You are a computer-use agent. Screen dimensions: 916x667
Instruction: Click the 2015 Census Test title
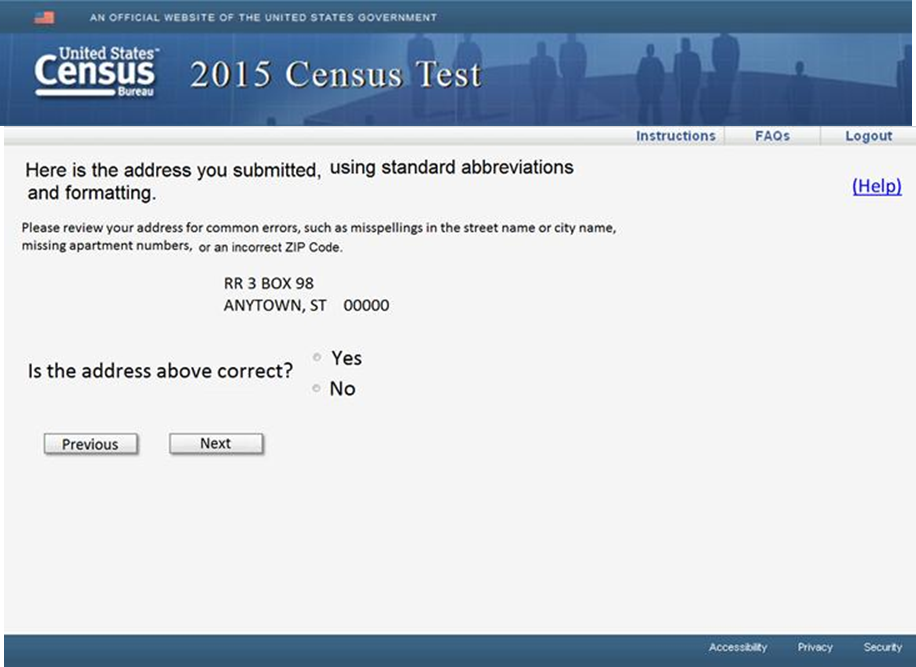tap(335, 75)
